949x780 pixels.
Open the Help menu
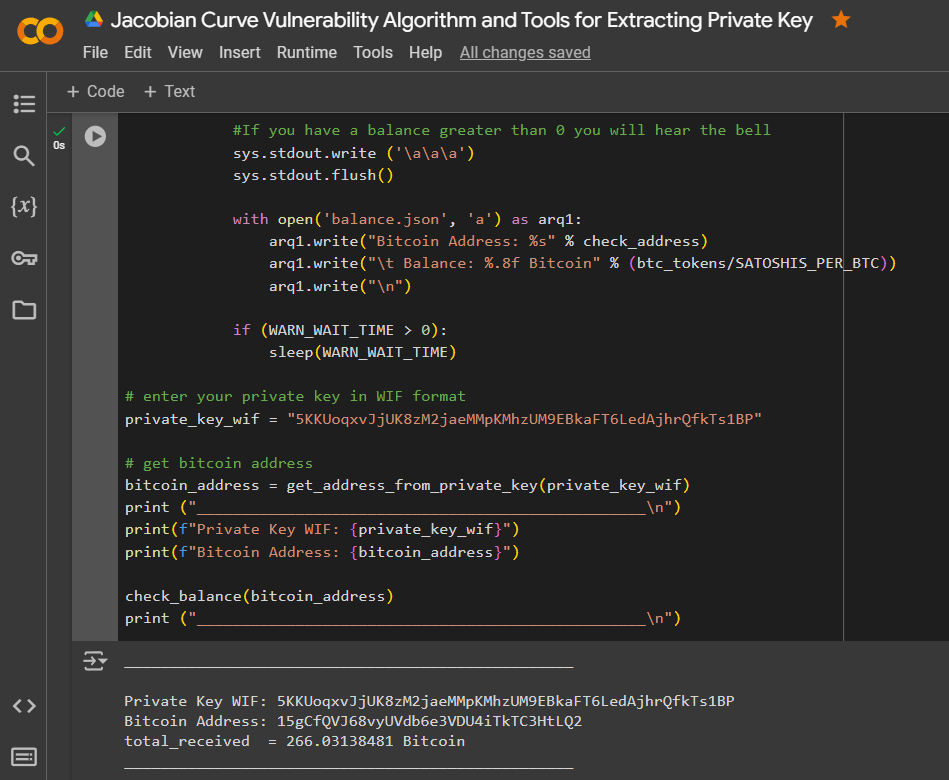coord(425,53)
